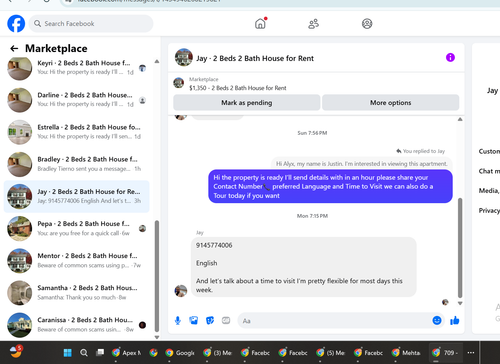Expand Chat members section in info panel
Screen dimensions: 500x364
click(489, 171)
